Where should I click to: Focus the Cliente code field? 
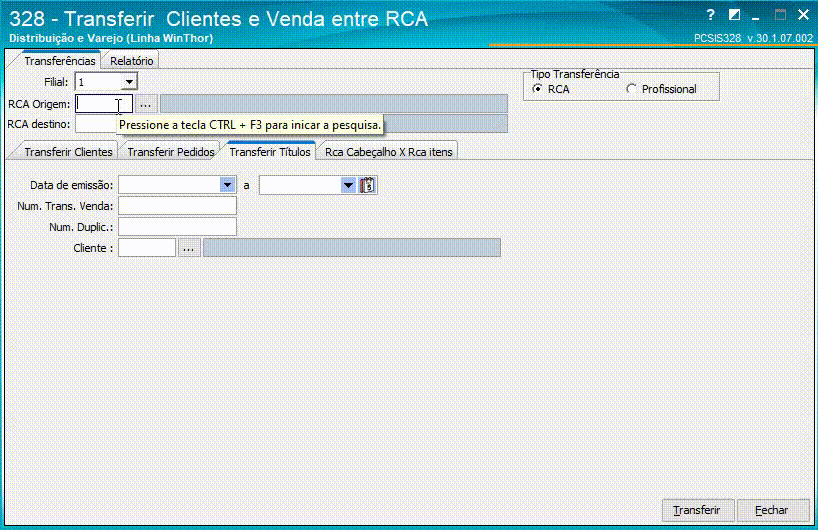click(147, 248)
